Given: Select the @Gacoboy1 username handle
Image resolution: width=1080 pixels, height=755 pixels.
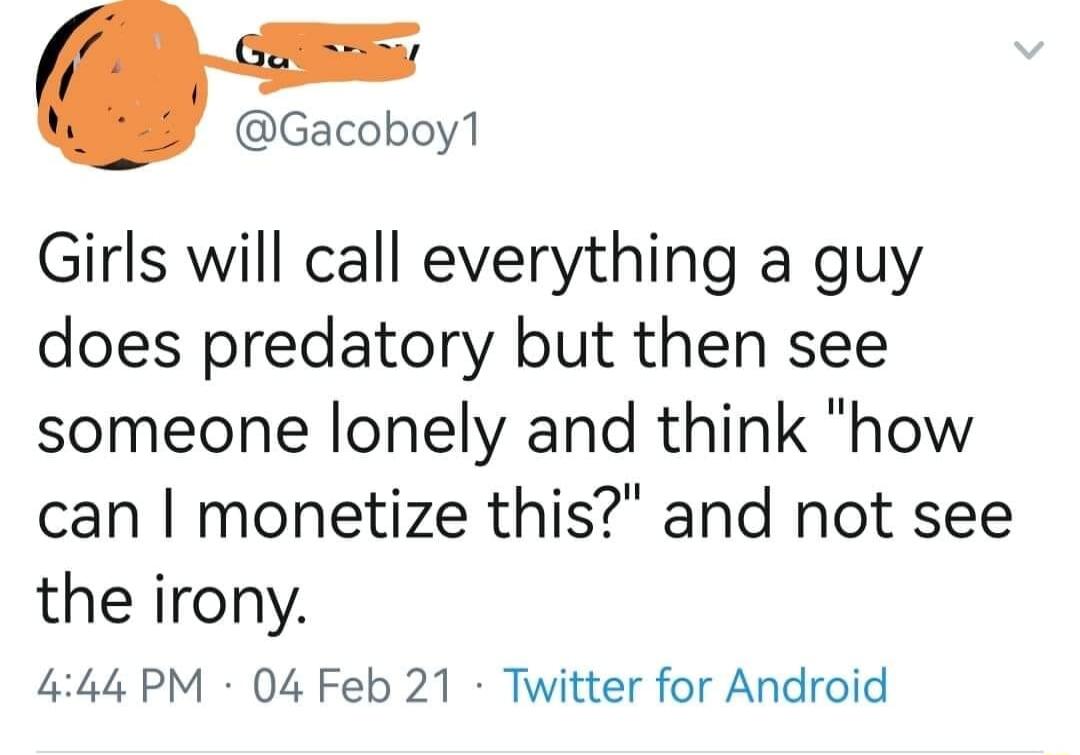Looking at the screenshot, I should tap(355, 130).
